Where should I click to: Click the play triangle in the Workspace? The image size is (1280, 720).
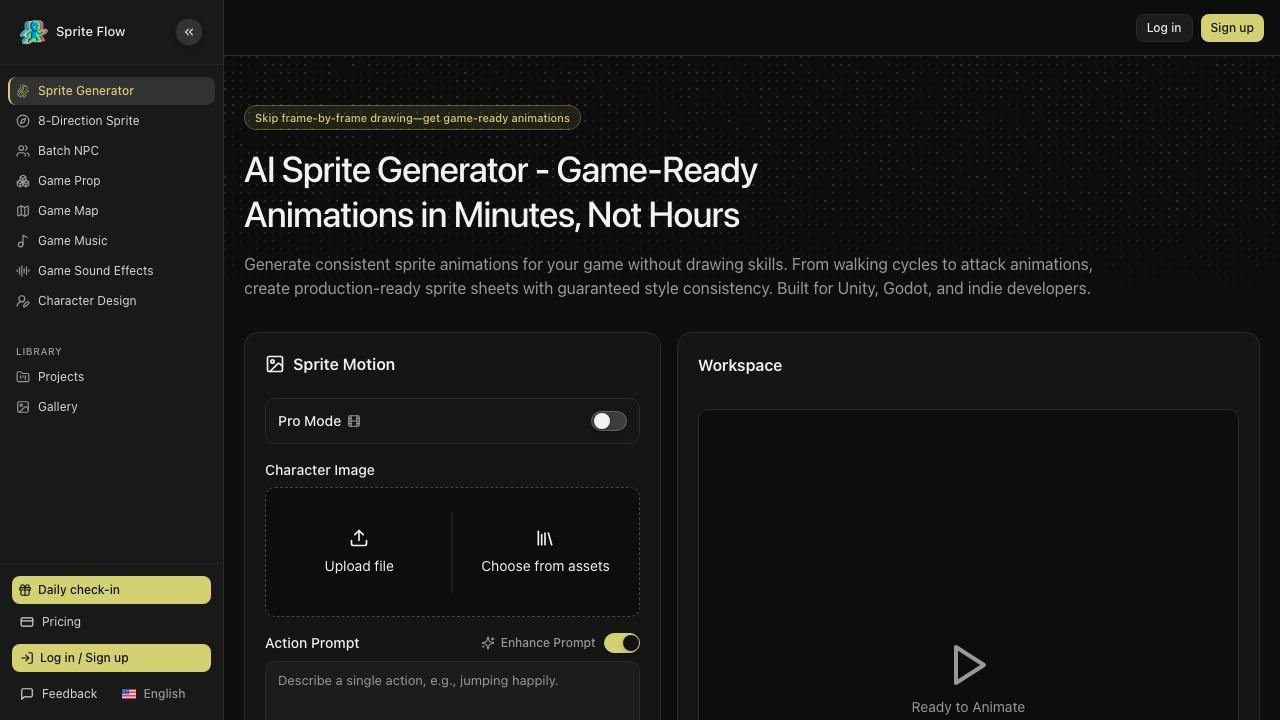pyautogui.click(x=968, y=665)
